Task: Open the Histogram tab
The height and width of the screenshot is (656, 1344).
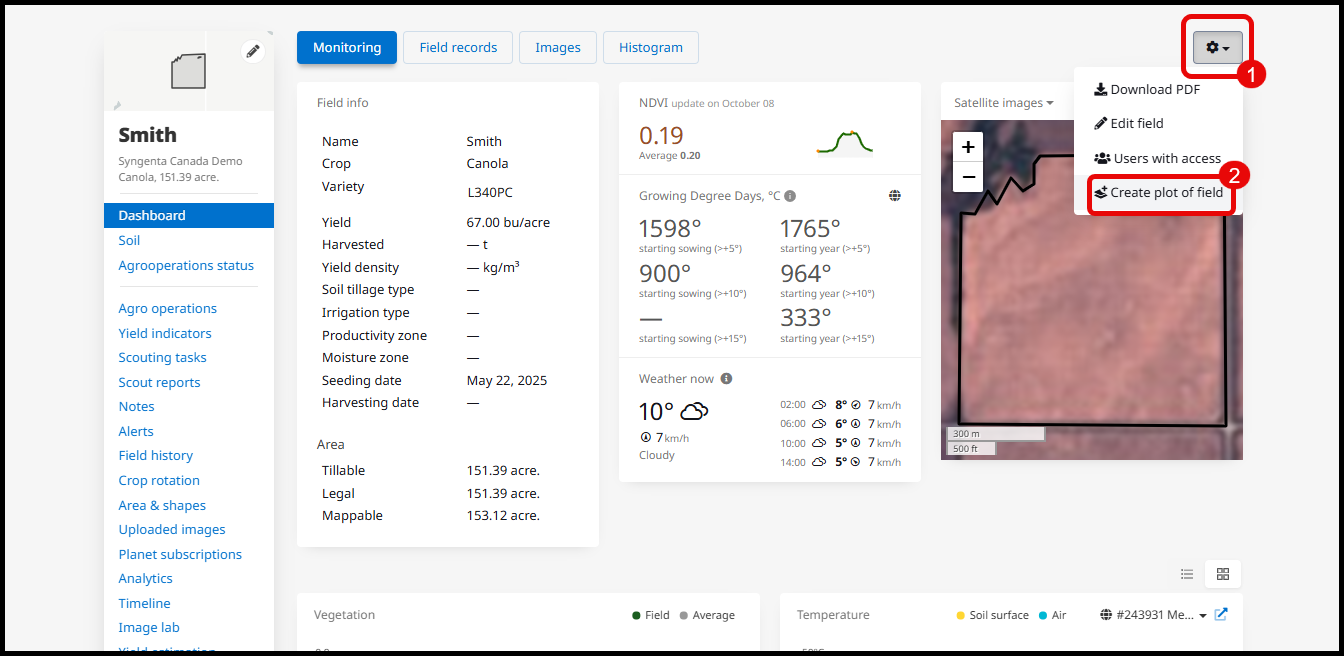Action: tap(650, 47)
